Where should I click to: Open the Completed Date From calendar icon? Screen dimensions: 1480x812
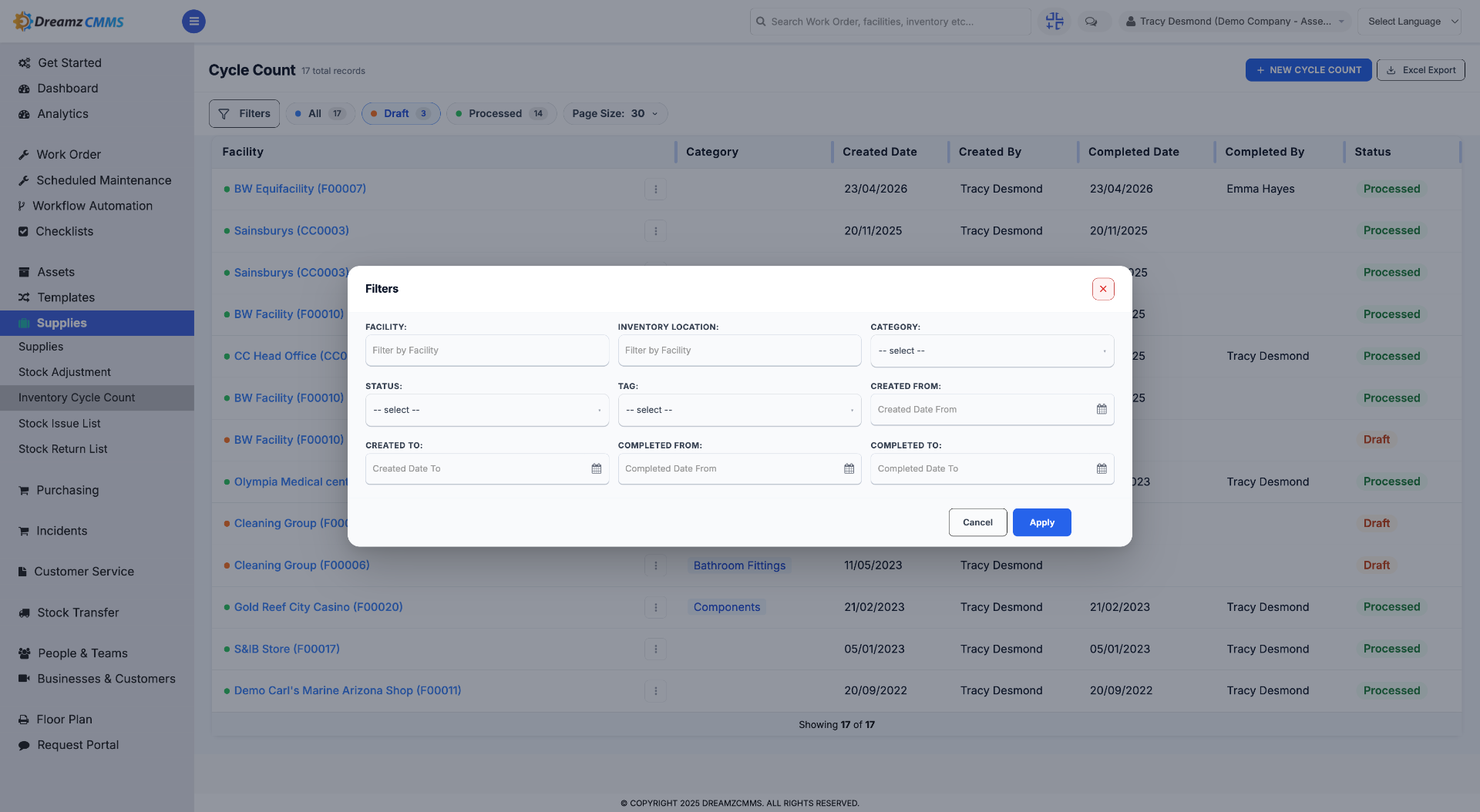(849, 468)
